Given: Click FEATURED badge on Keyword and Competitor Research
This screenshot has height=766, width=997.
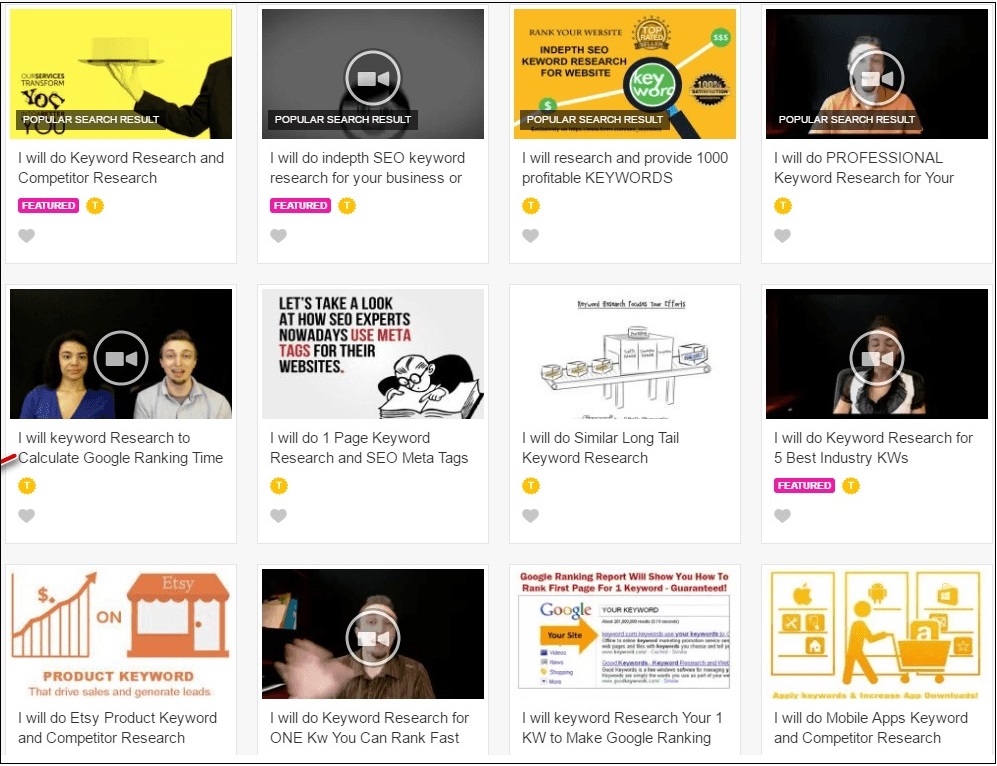Looking at the screenshot, I should click(48, 206).
